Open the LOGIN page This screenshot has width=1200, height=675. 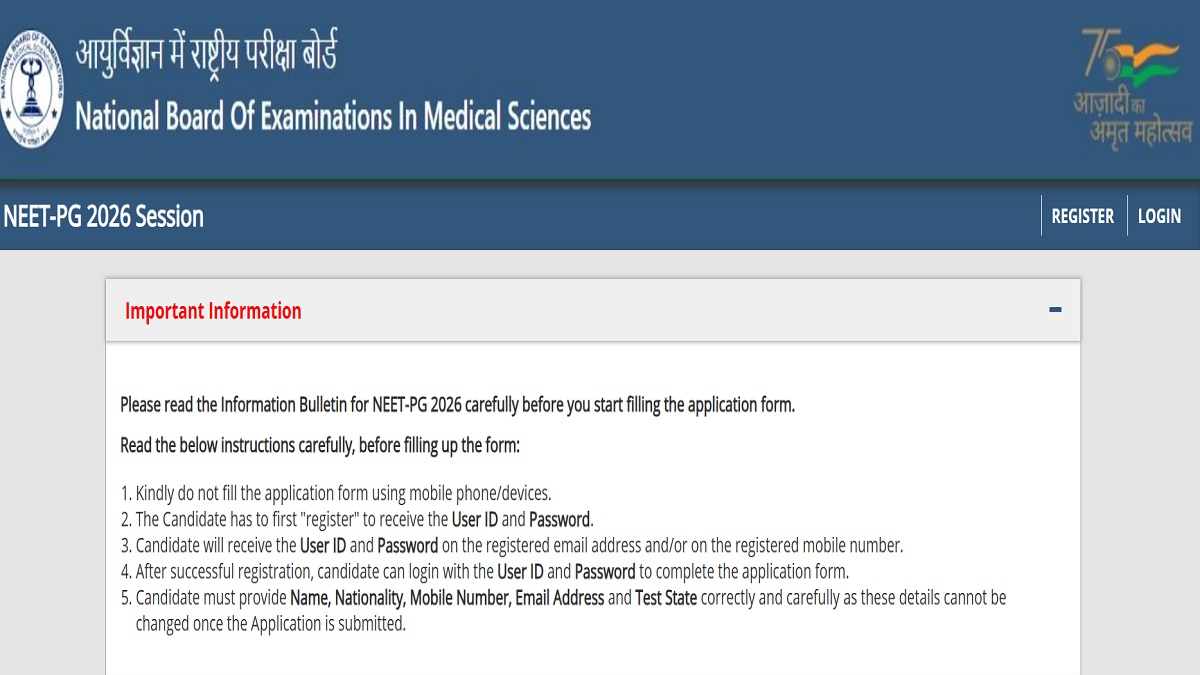[1159, 216]
